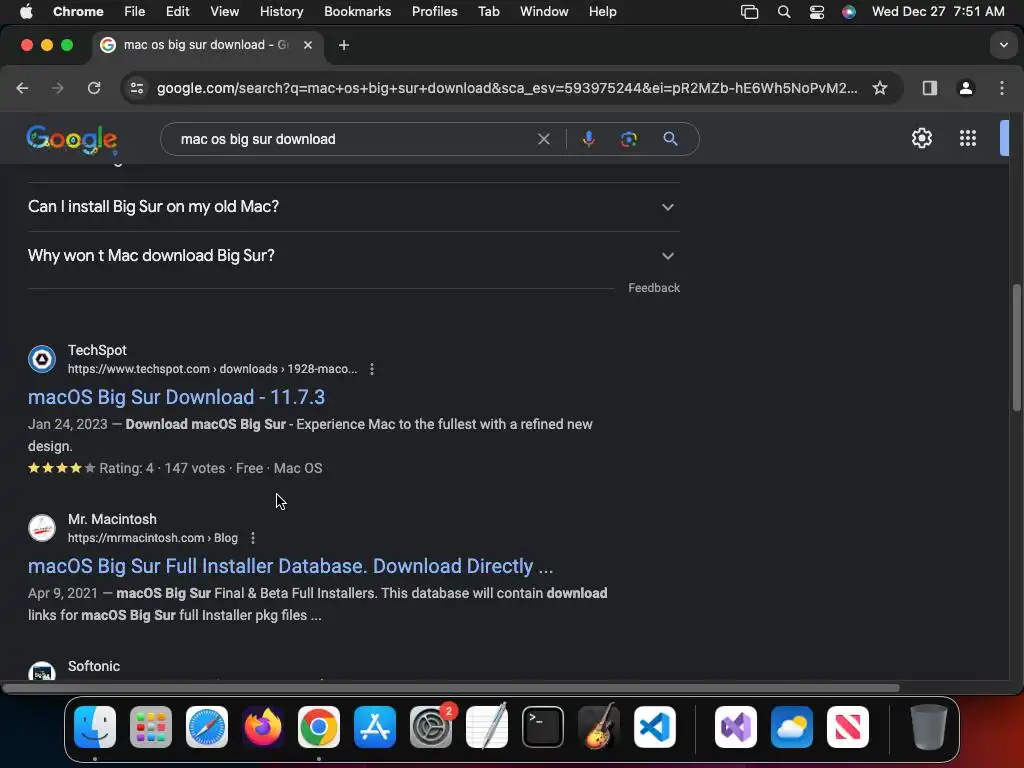Open "macOS Big Sur Download - 11.7.3" result
Image resolution: width=1024 pixels, height=768 pixels.
(x=176, y=397)
